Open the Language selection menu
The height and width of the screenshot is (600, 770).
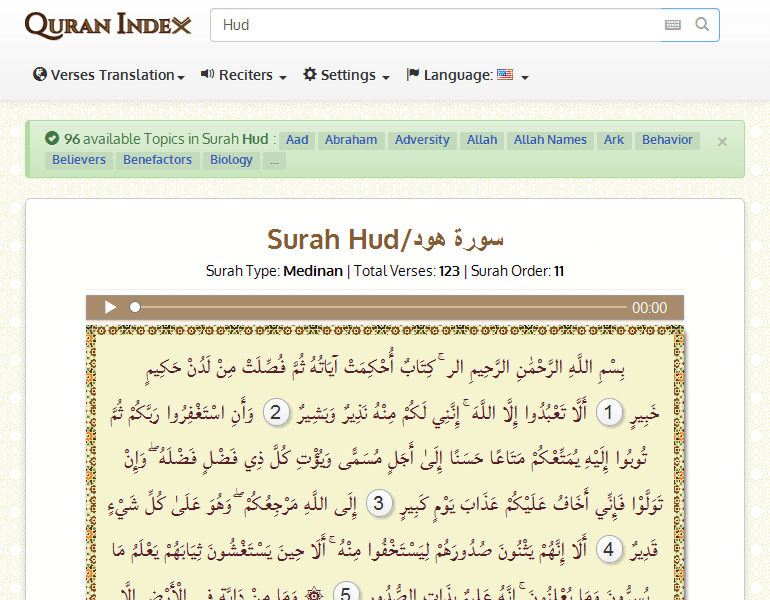click(x=467, y=75)
